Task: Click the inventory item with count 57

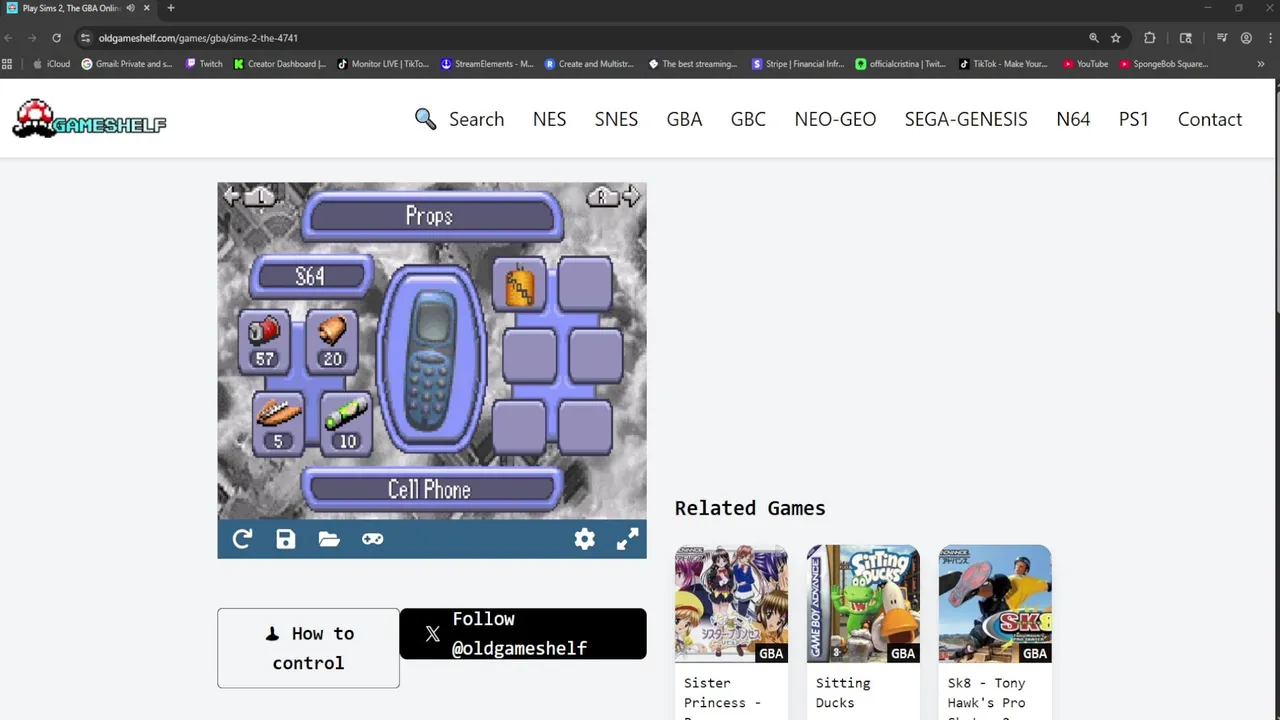Action: tap(264, 342)
